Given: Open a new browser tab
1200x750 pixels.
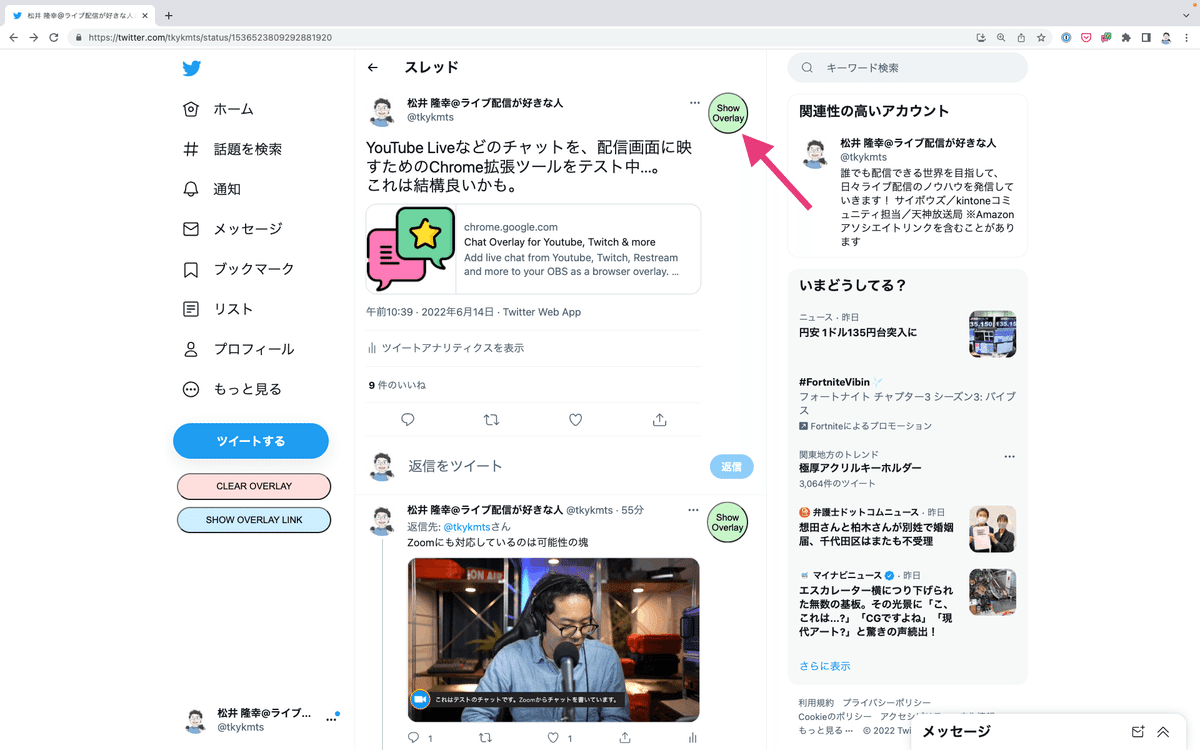Looking at the screenshot, I should tap(168, 15).
